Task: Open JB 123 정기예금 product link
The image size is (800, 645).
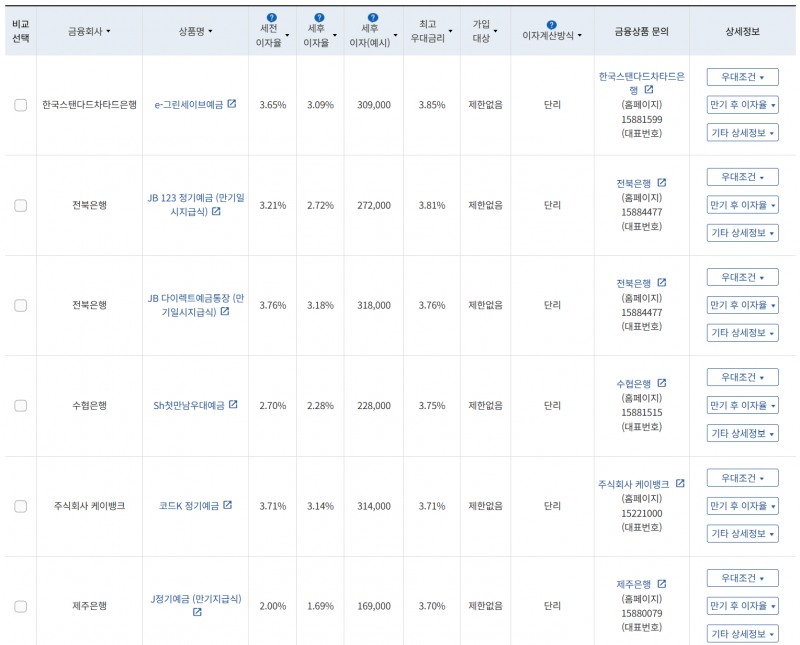Action: click(196, 205)
